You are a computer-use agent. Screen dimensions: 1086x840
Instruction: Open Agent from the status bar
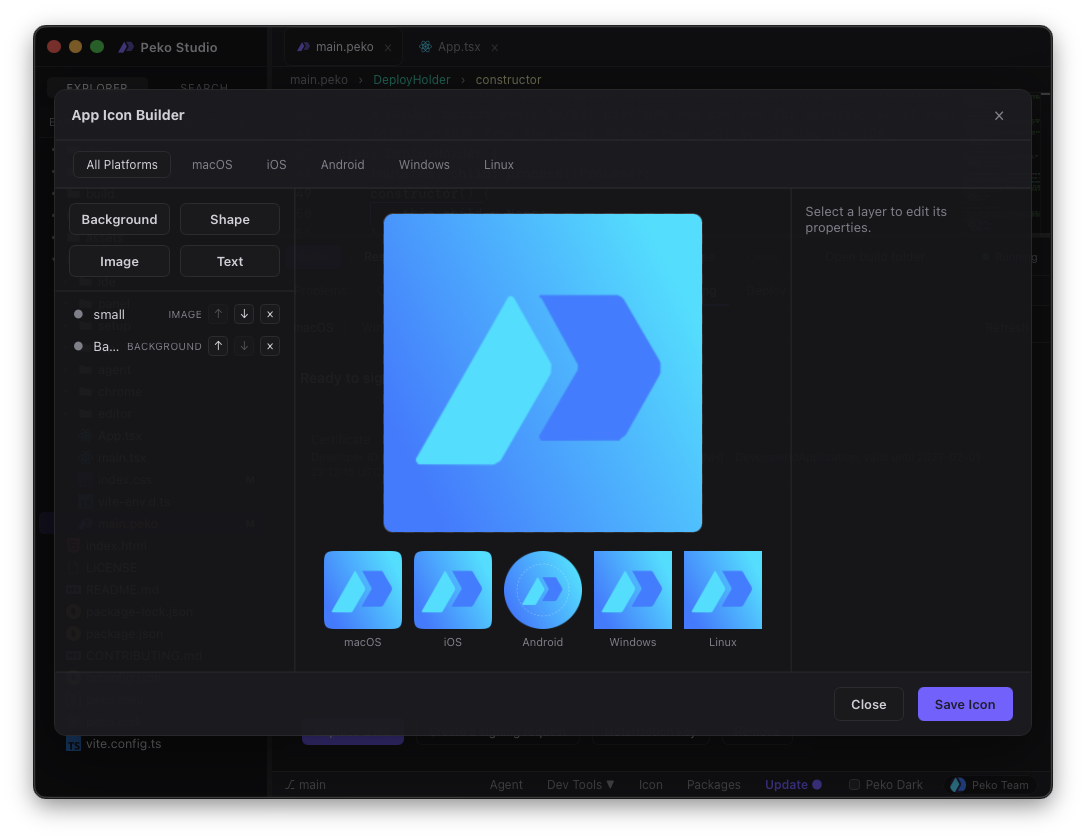click(506, 785)
